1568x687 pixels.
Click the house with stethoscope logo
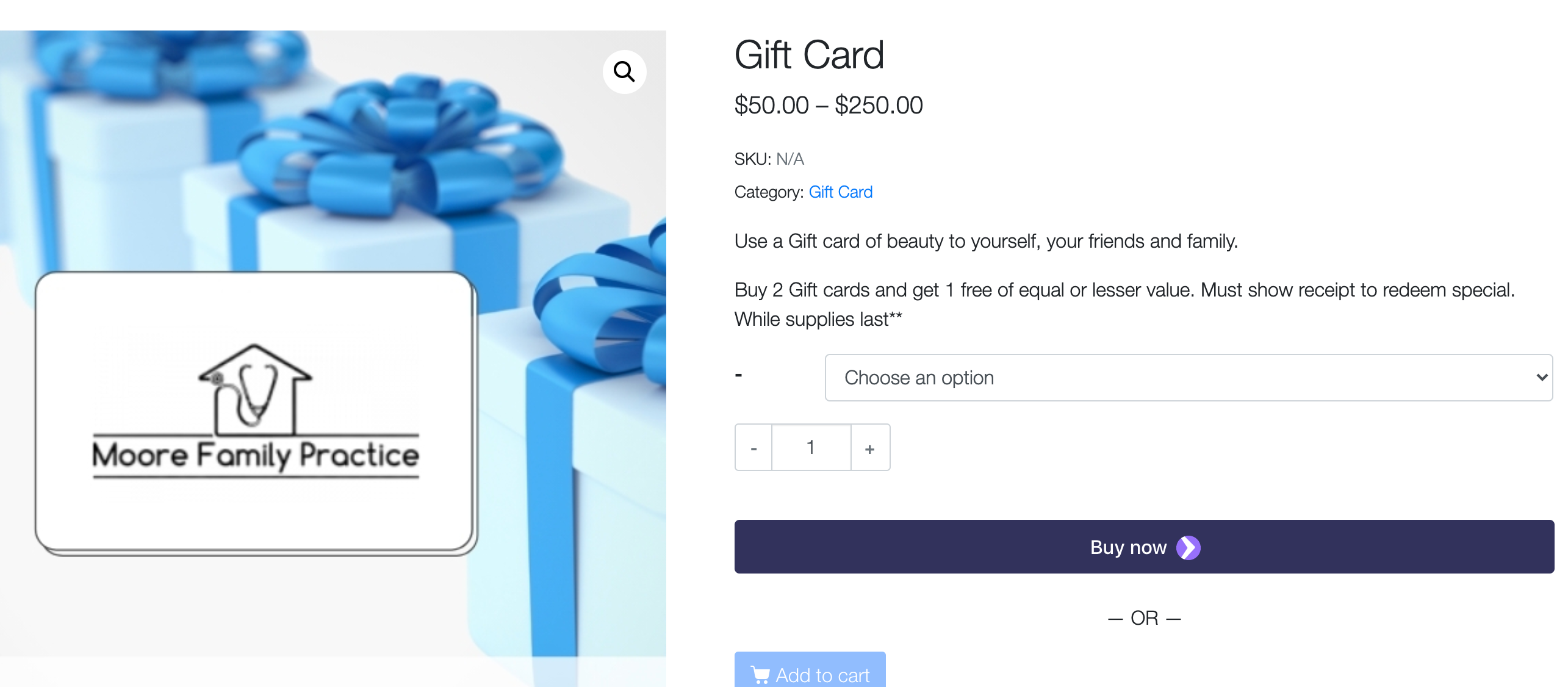254,389
